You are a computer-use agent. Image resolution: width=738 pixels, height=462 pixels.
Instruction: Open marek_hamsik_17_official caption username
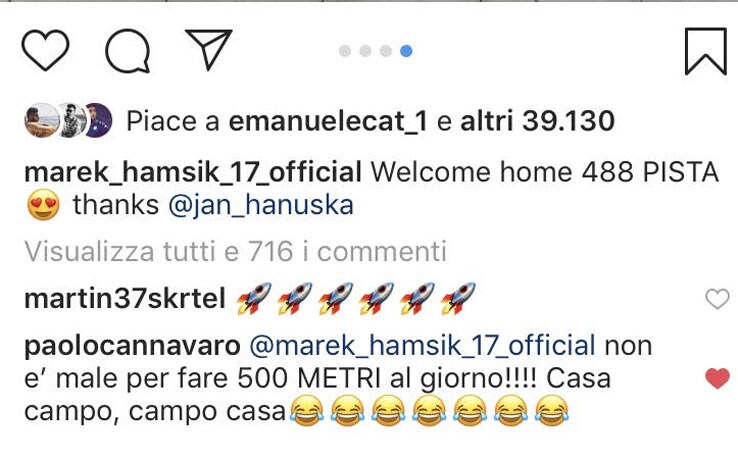point(193,172)
